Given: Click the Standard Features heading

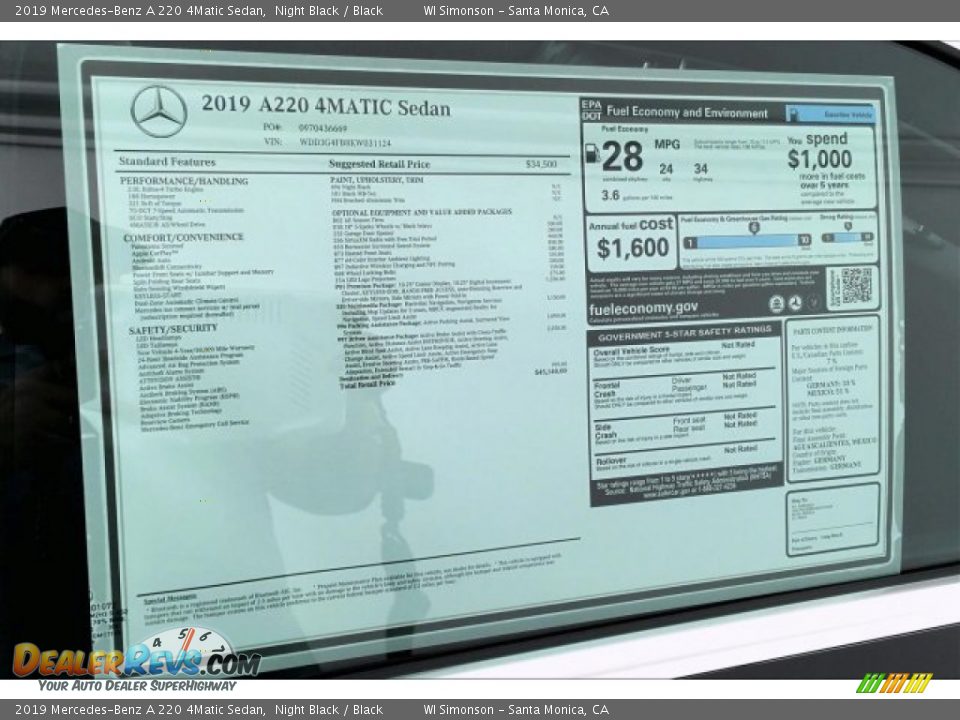Looking at the screenshot, I should tap(167, 161).
